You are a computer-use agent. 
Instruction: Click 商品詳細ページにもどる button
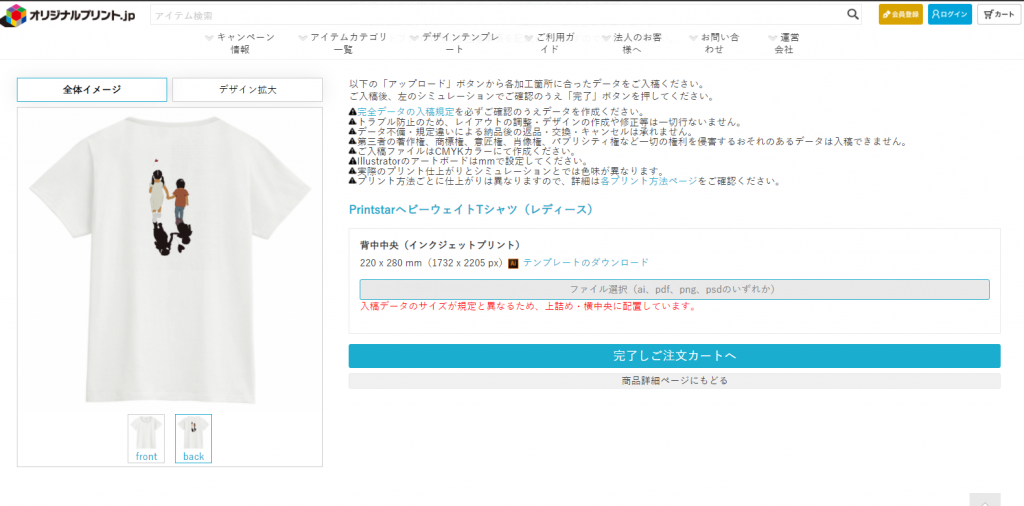[675, 381]
